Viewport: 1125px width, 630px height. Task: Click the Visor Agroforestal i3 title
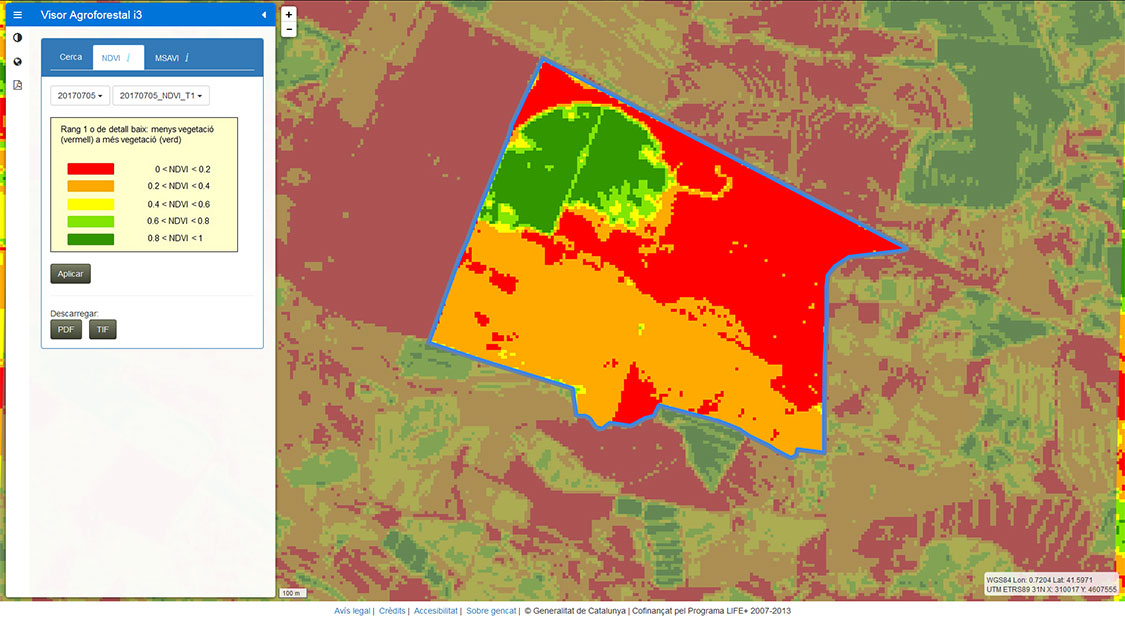coord(91,15)
